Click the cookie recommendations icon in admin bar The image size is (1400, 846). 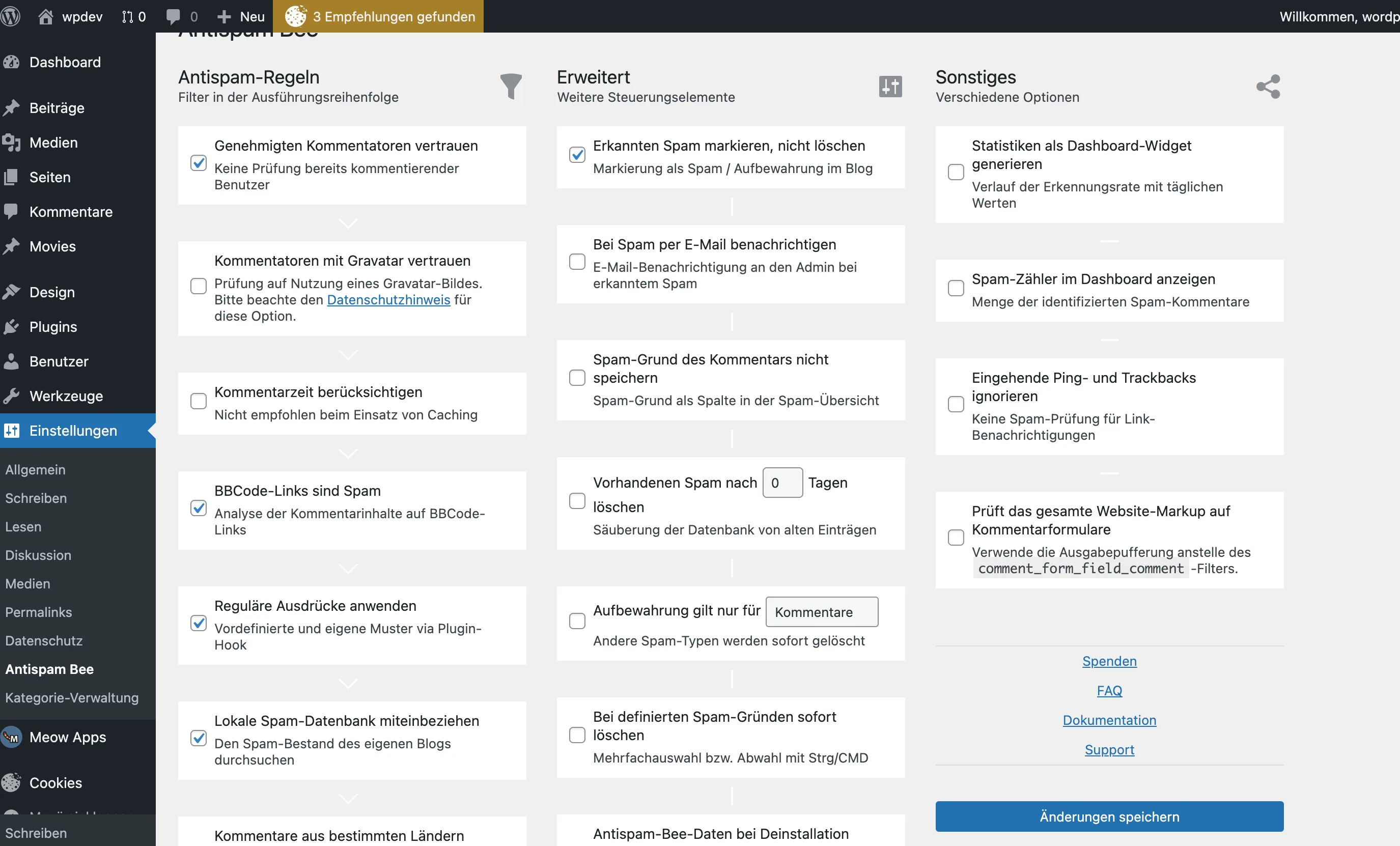295,16
